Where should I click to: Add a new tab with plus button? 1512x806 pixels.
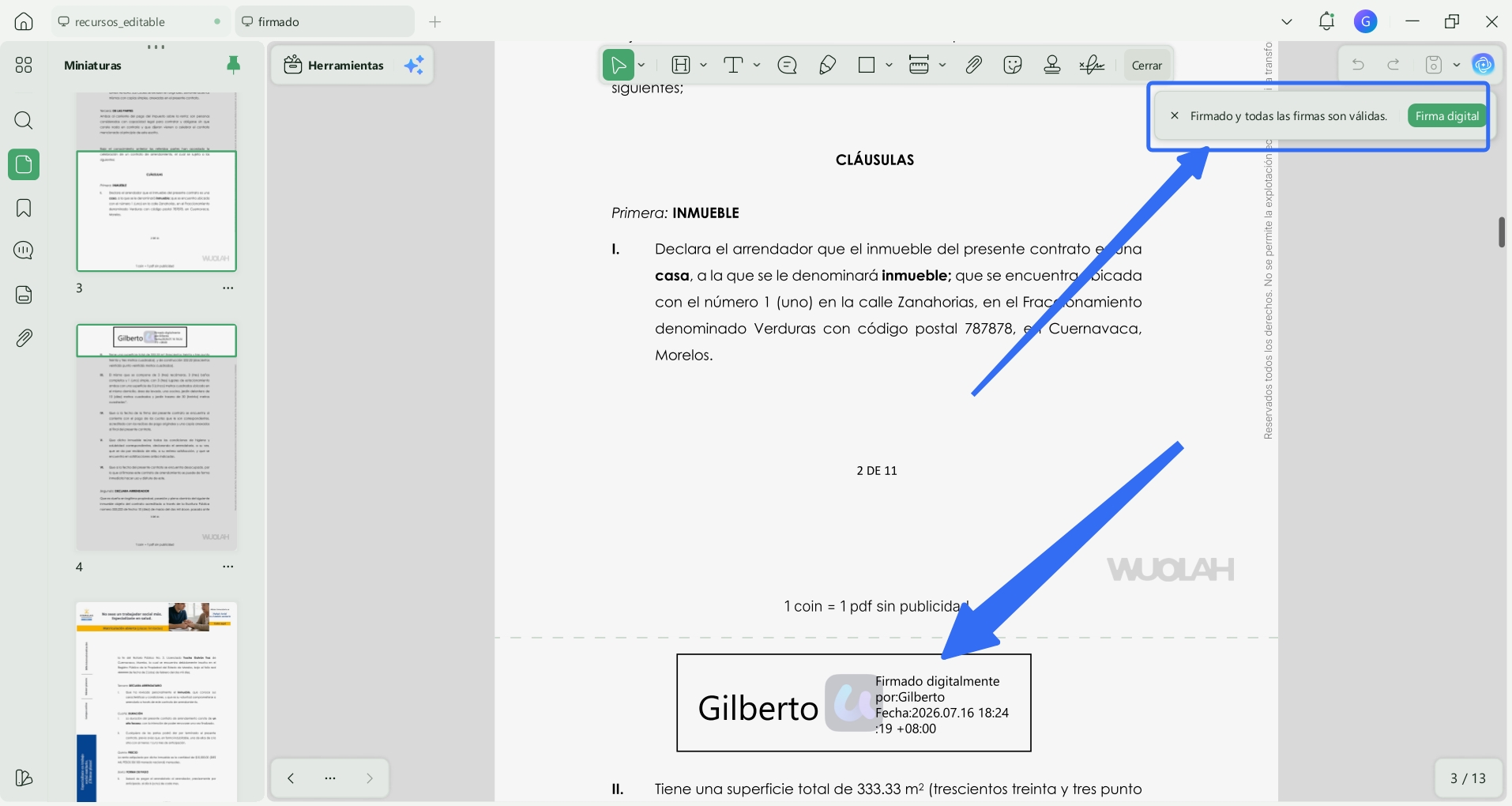(x=434, y=21)
